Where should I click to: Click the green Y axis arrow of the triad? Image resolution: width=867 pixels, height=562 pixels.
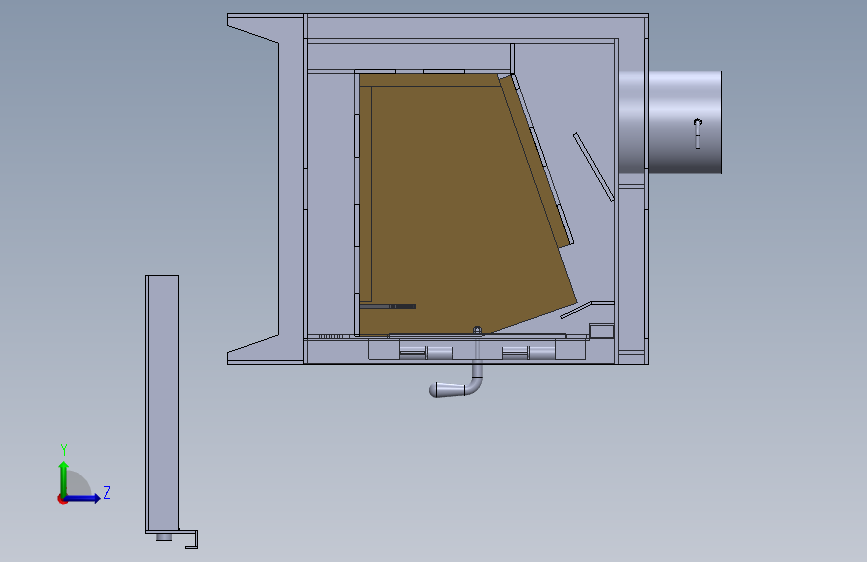pos(64,479)
